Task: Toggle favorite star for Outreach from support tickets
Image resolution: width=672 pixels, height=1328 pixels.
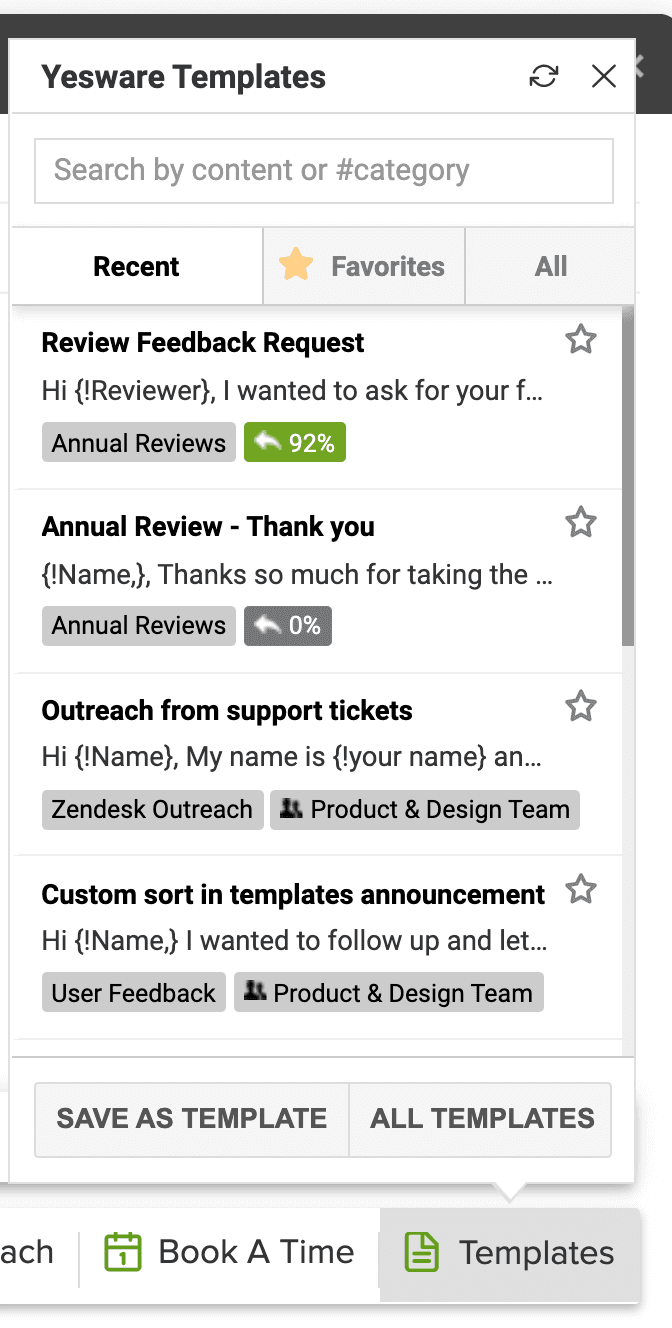Action: click(581, 707)
